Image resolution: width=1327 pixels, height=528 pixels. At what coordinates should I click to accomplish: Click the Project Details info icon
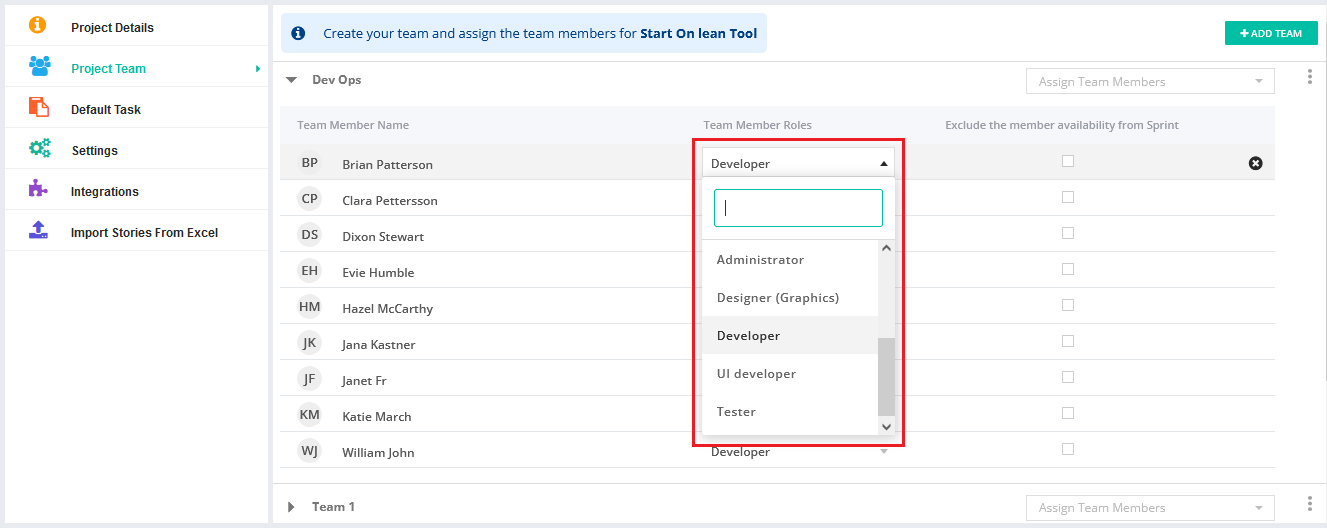click(x=38, y=26)
